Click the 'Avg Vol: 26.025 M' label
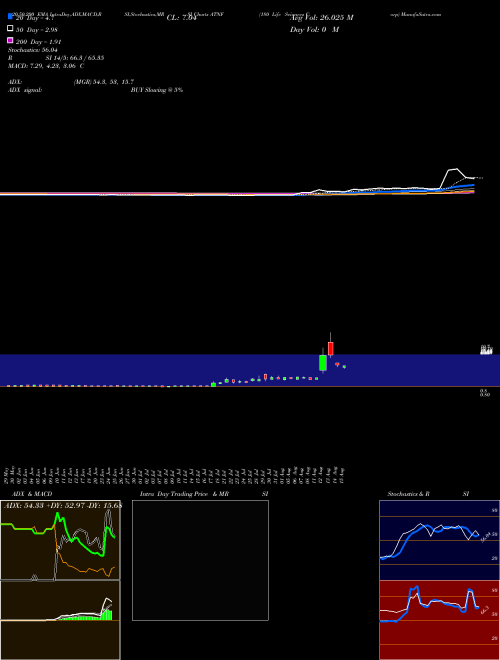This screenshot has height=660, width=500. point(322,18)
